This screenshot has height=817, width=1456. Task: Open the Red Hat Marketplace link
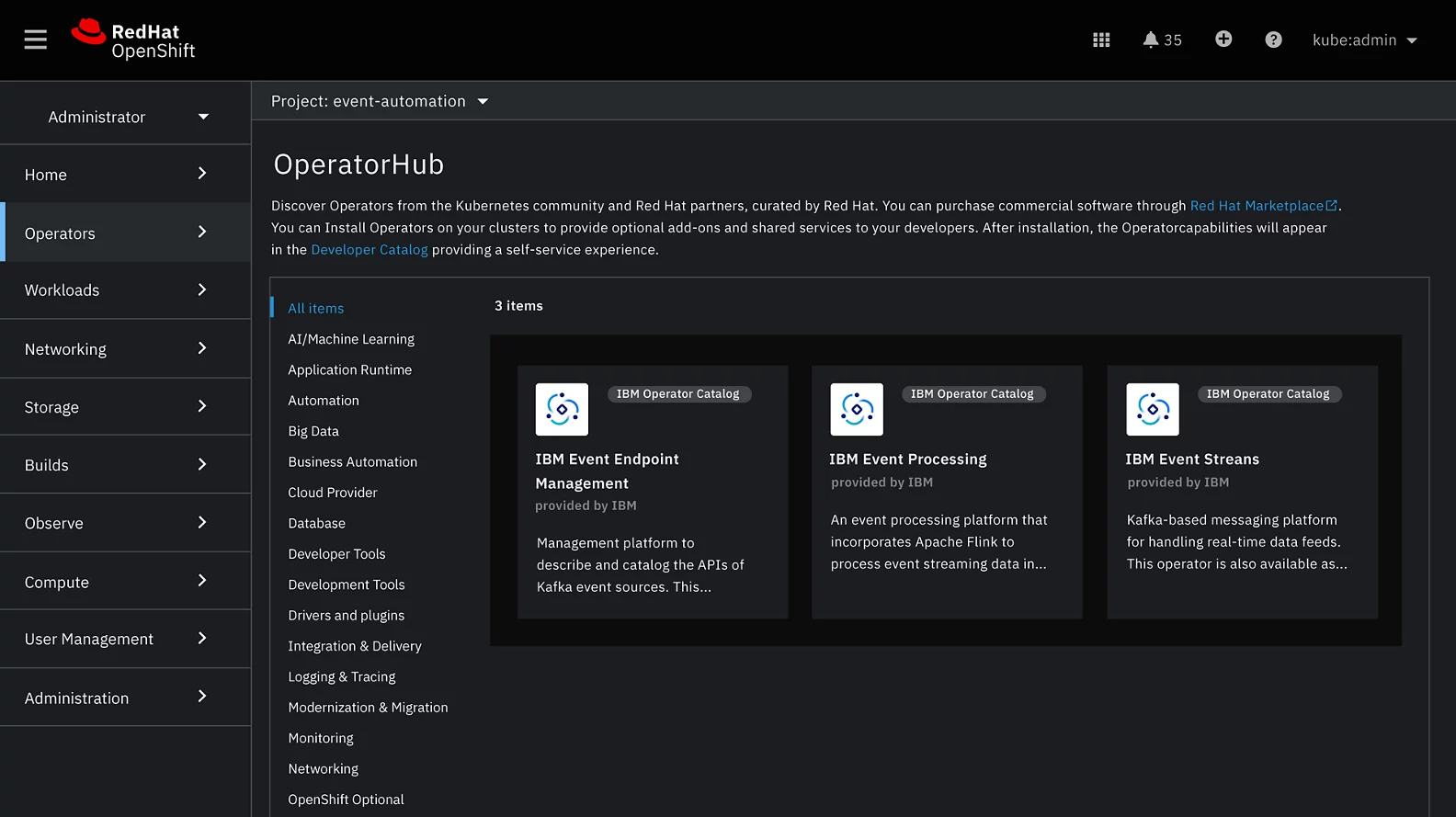tap(1263, 206)
